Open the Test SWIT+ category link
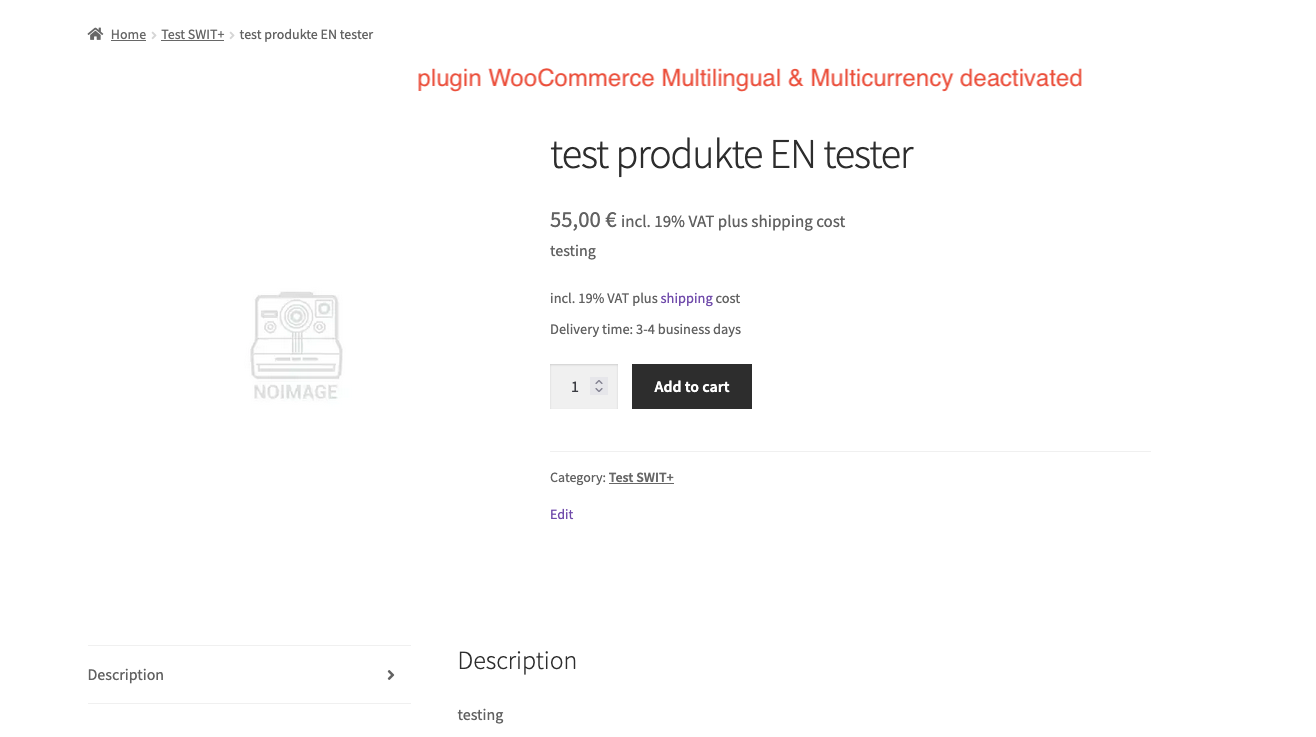Viewport: 1316px width, 737px height. 641,477
